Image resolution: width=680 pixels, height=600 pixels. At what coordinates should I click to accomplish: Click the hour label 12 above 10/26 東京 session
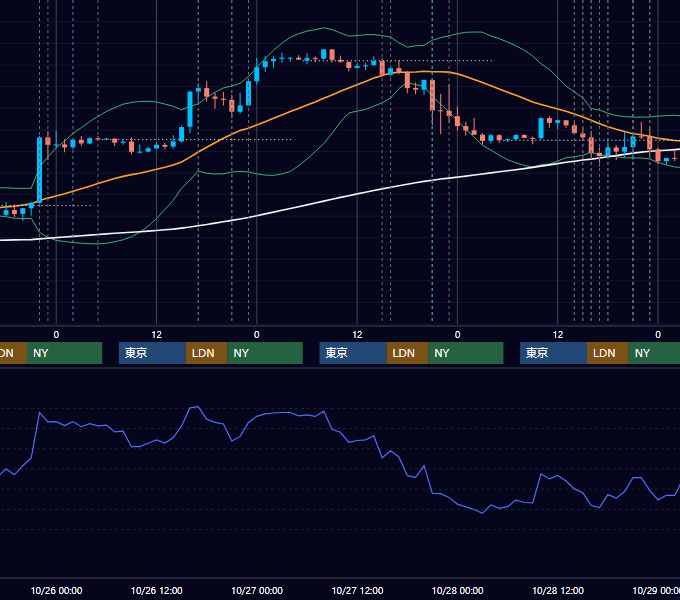[x=157, y=335]
